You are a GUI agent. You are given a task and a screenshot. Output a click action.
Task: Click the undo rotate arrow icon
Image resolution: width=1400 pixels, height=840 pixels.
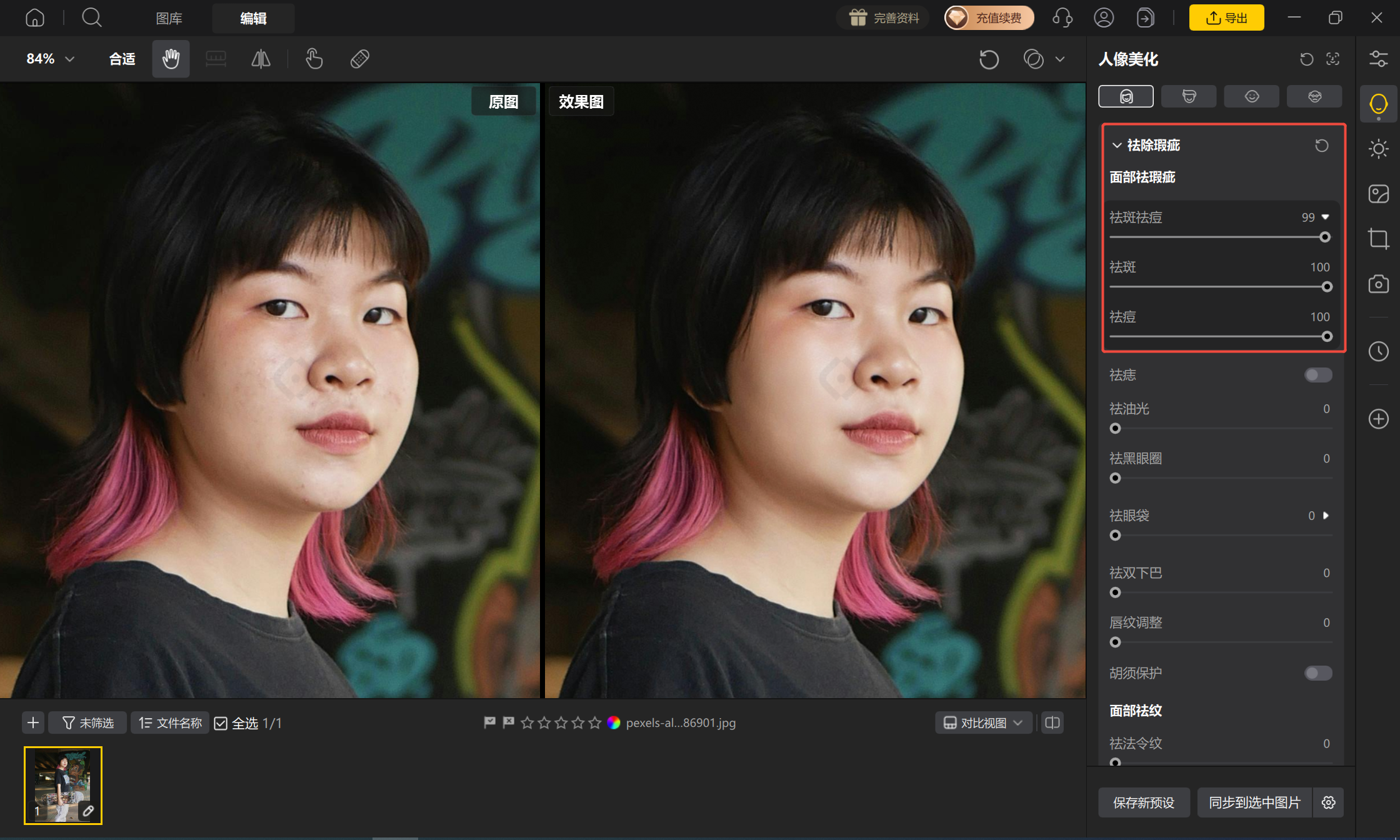pos(989,59)
